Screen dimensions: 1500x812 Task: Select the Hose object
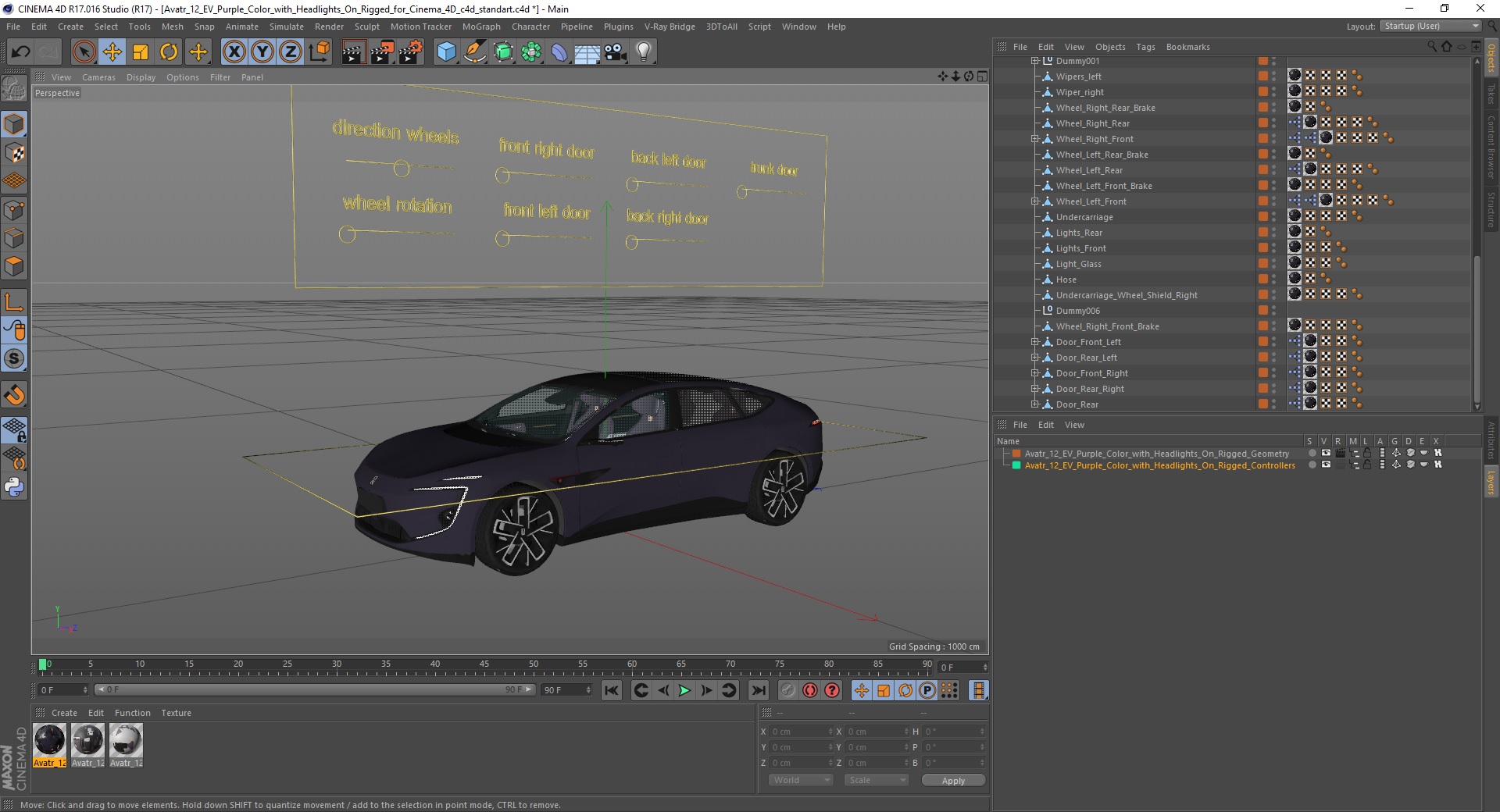click(1066, 280)
